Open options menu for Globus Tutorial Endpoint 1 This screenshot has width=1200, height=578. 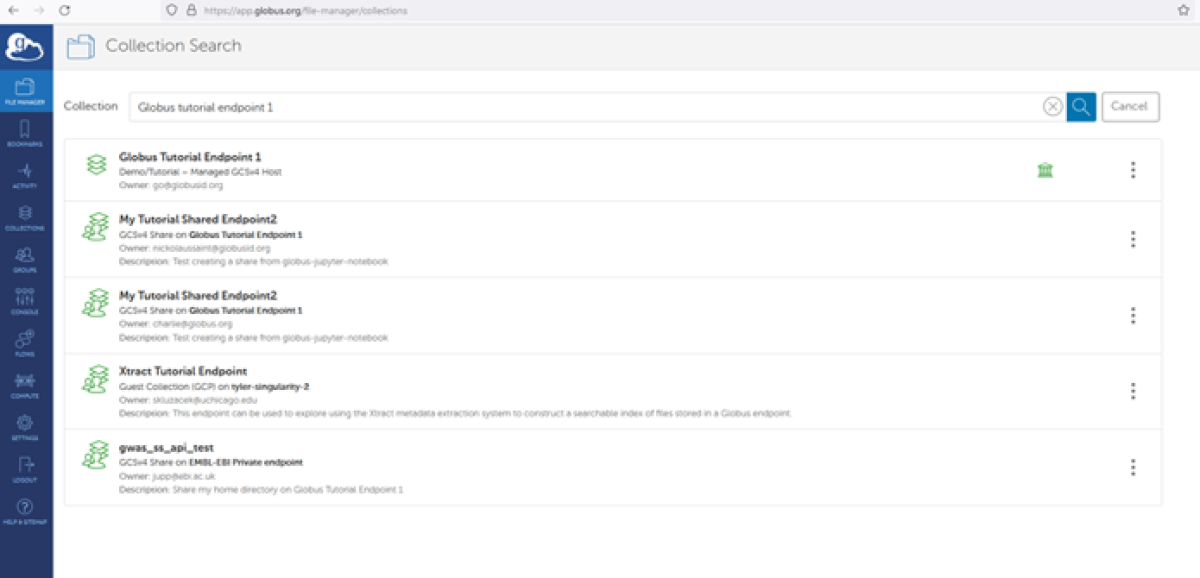(x=1132, y=170)
